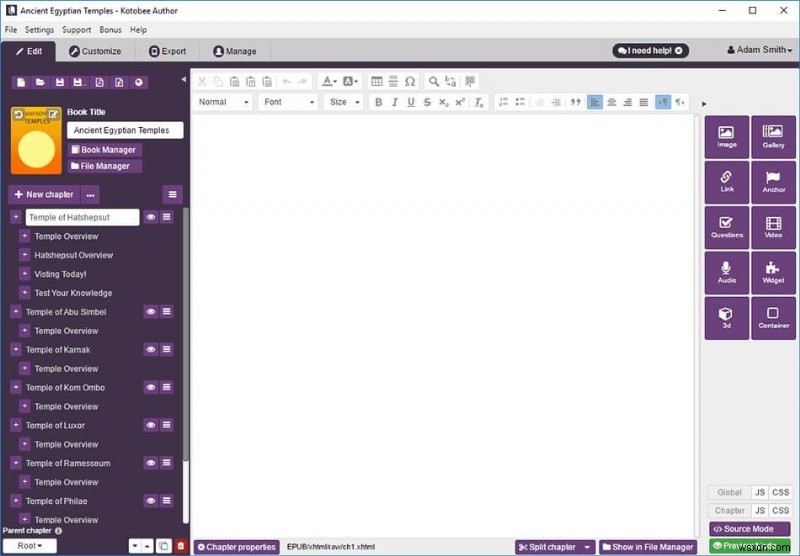
Task: Hide the Temple of Luxor chapter
Action: 151,425
